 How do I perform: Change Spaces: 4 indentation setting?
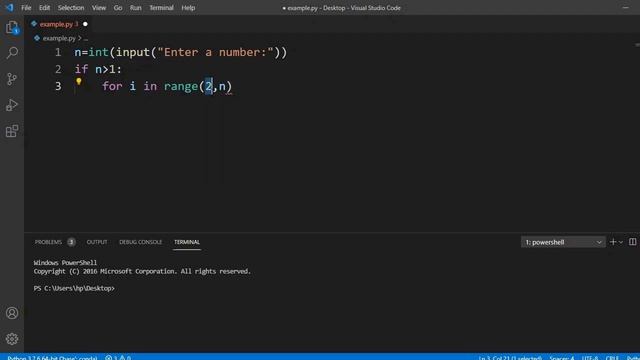[562, 358]
